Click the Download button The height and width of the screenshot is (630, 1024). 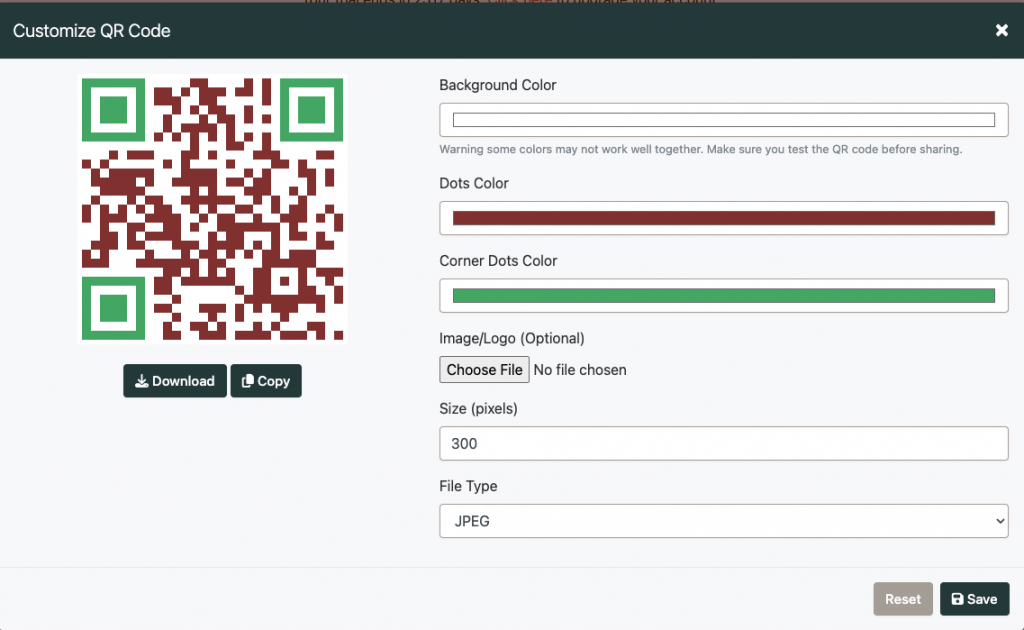[175, 381]
